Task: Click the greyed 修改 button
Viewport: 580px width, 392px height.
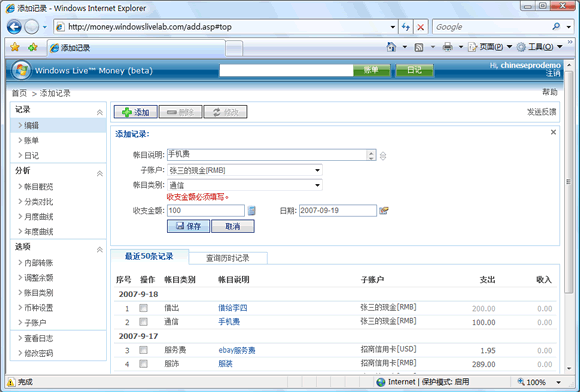Action: click(225, 112)
